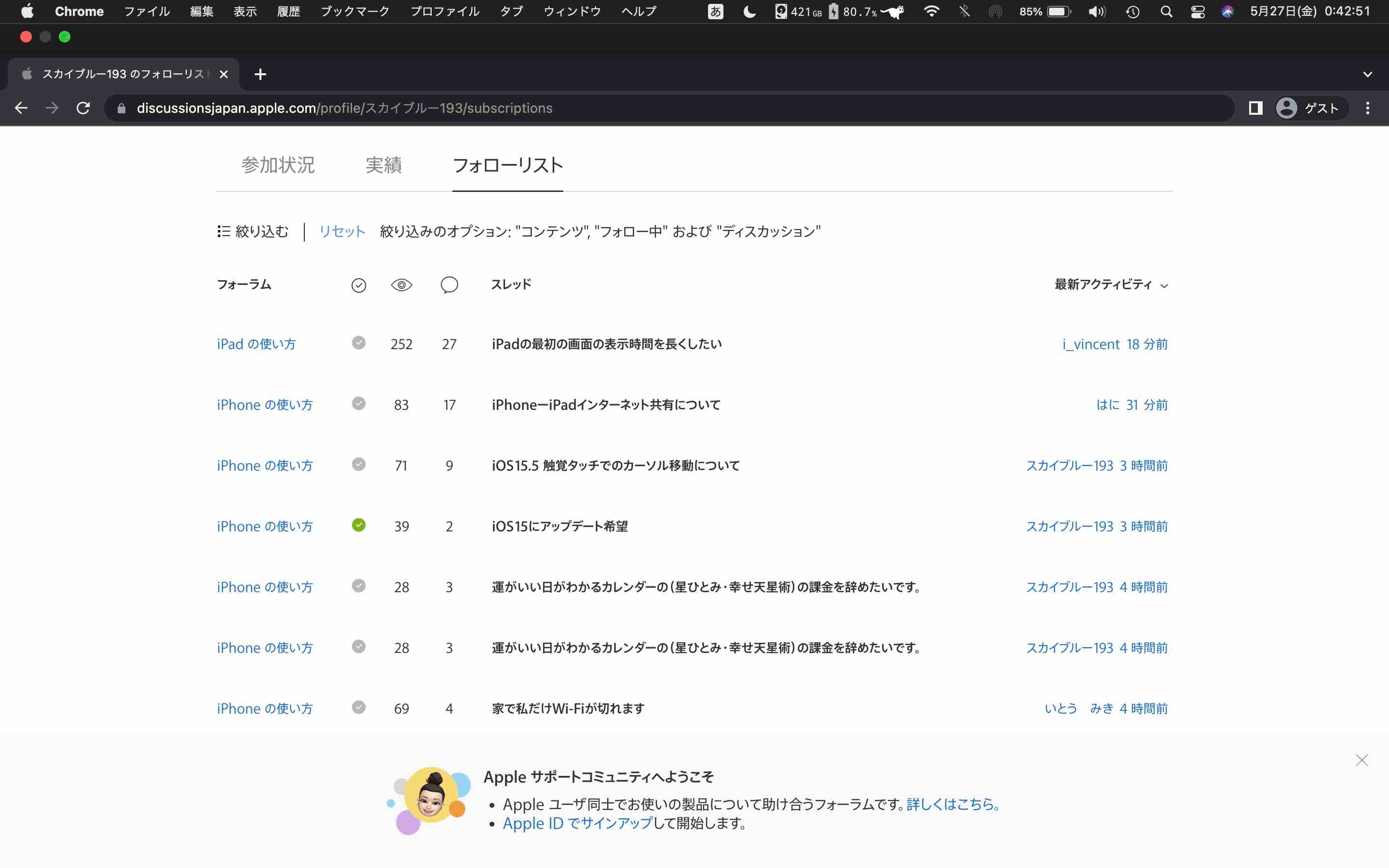Image resolution: width=1389 pixels, height=868 pixels.
Task: Open the 絞り込む filter list icon
Action: click(x=224, y=231)
